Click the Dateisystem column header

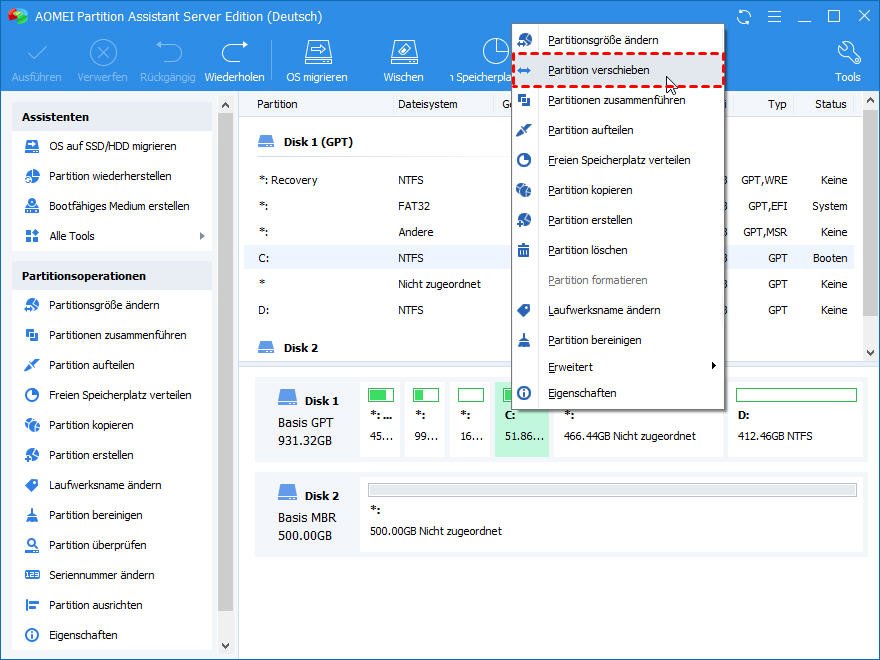[x=428, y=104]
